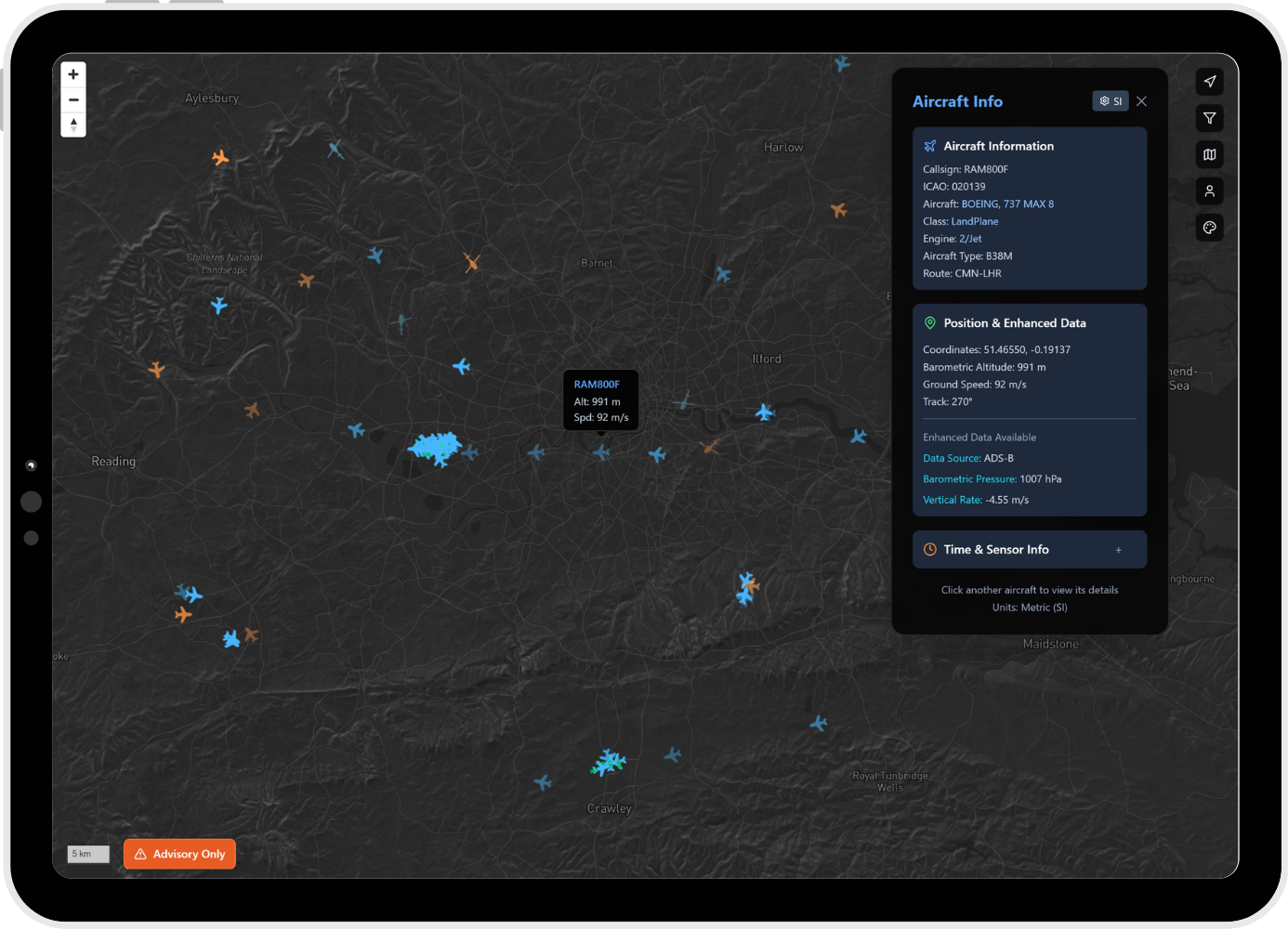Open the aircraft filter funnel icon

1209,118
